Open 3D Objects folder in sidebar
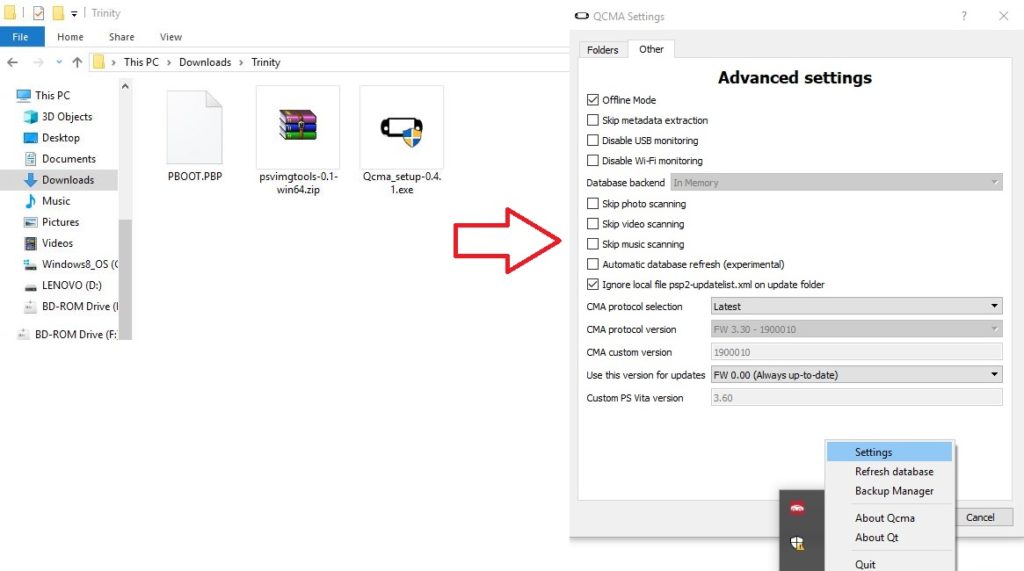This screenshot has width=1024, height=571. 67,116
